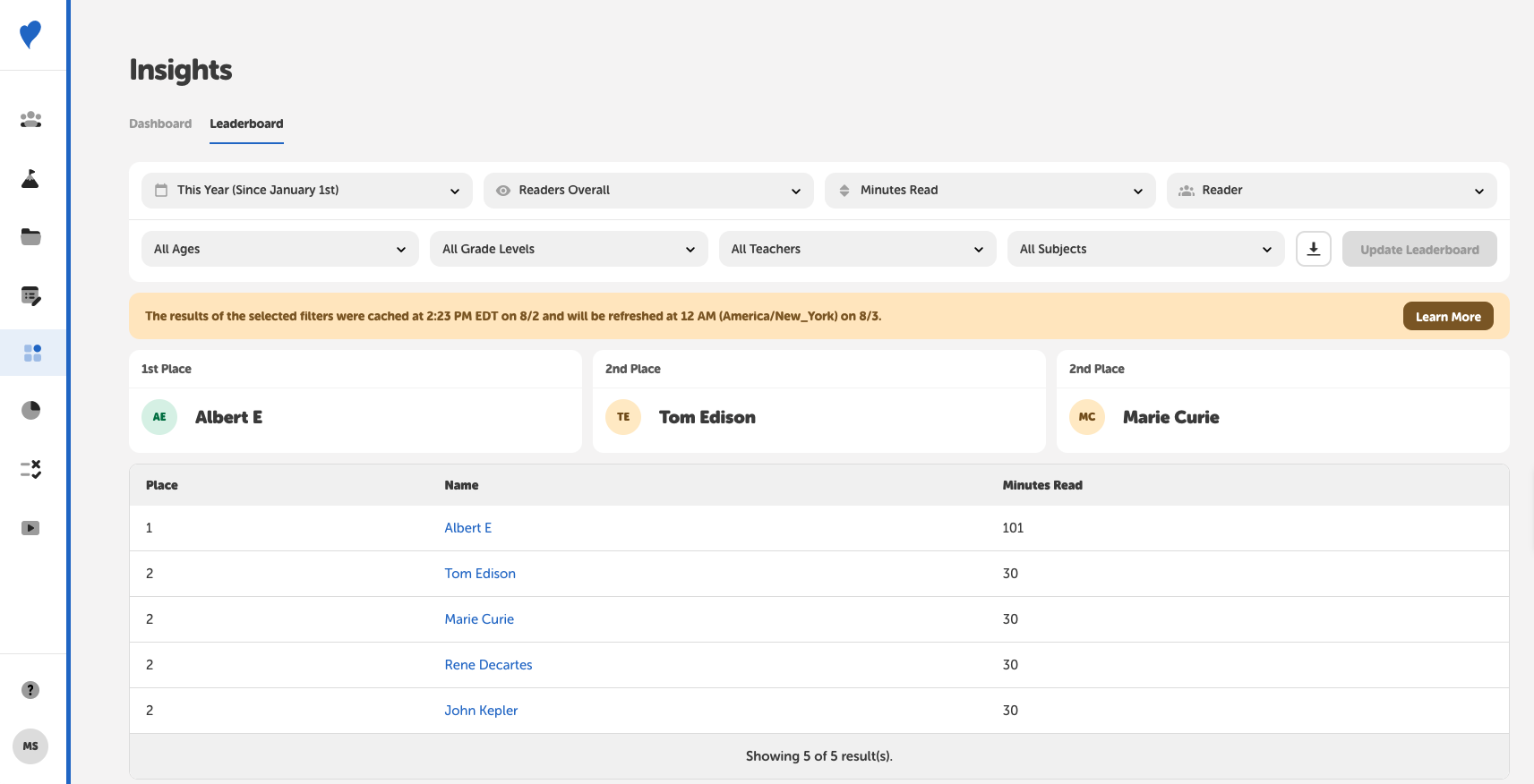Open Albert E link in the table

(x=468, y=528)
